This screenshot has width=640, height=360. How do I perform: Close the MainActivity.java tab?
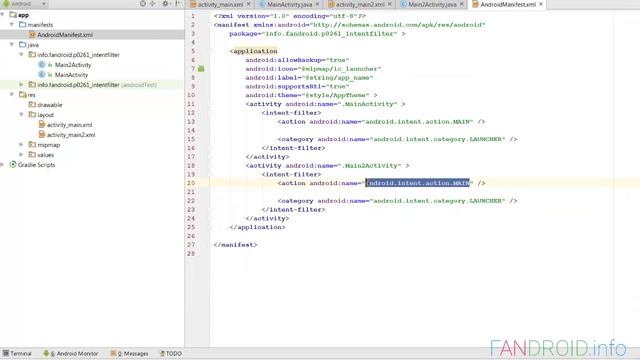click(x=318, y=4)
